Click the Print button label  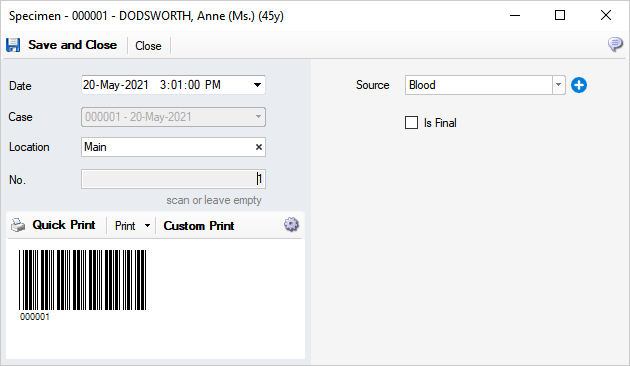pos(125,226)
